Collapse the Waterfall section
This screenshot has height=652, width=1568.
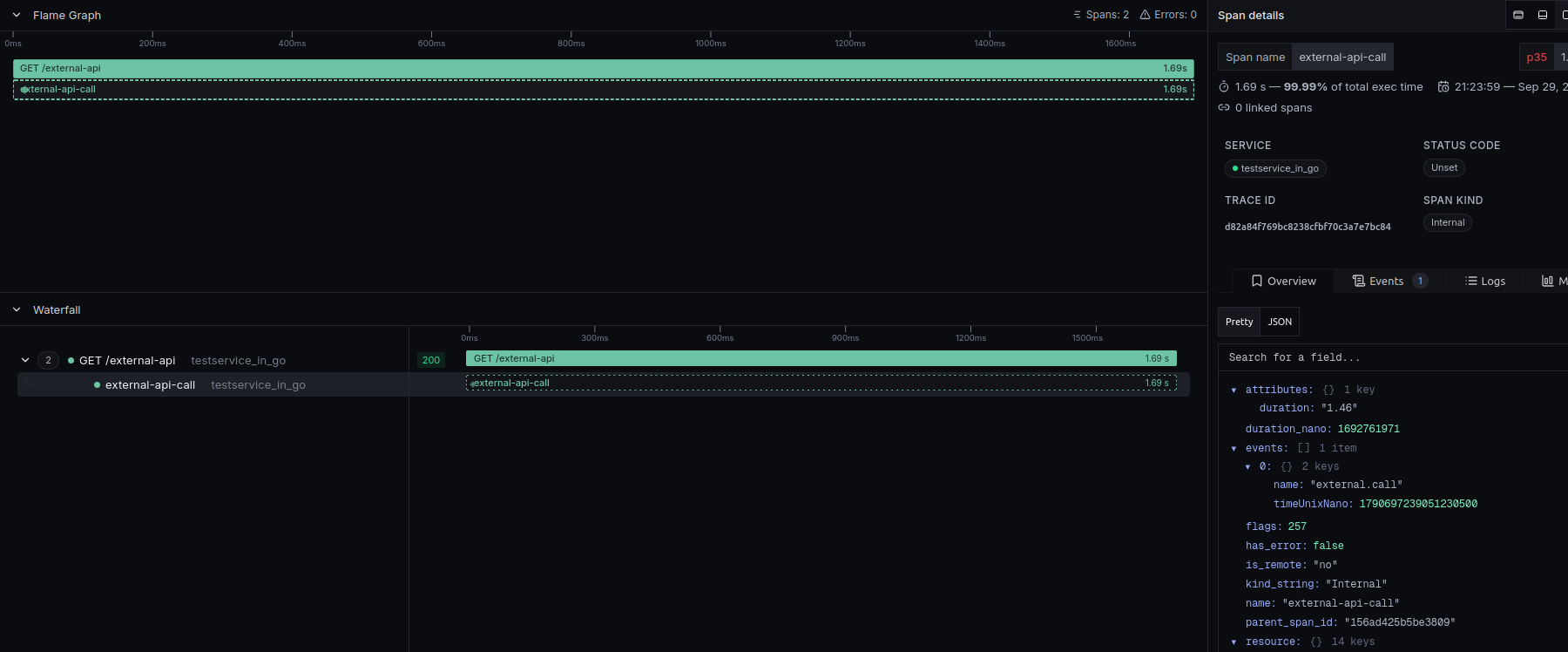tap(17, 309)
